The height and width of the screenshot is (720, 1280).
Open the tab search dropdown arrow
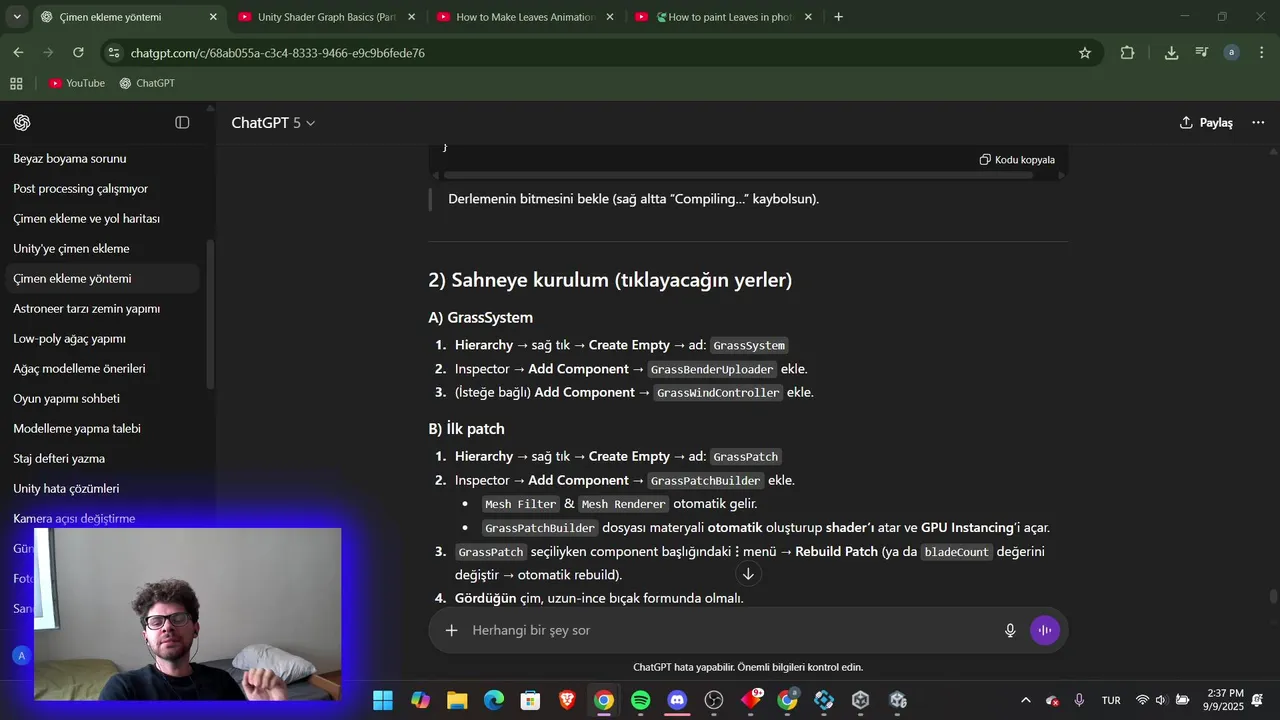[x=17, y=17]
